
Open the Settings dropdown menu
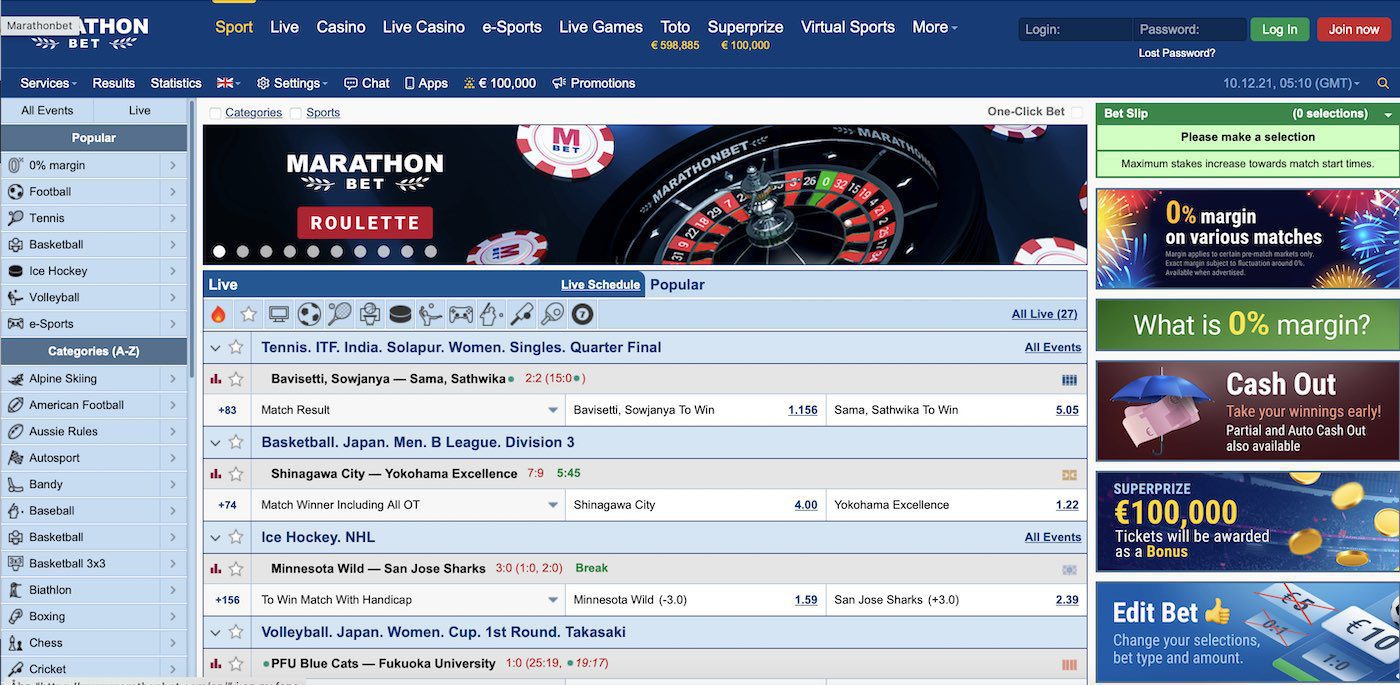[x=292, y=83]
